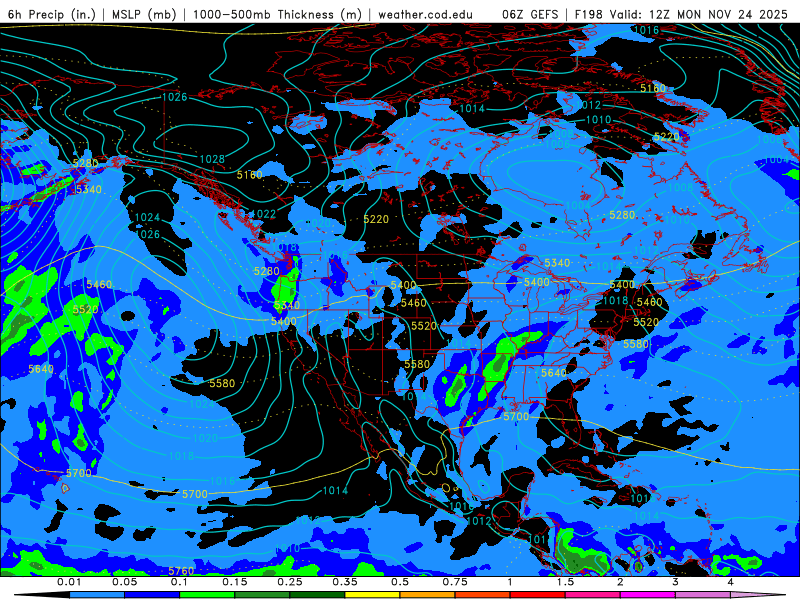Click the red 1 inch legend swatch
The image size is (800, 600).
coord(538,595)
